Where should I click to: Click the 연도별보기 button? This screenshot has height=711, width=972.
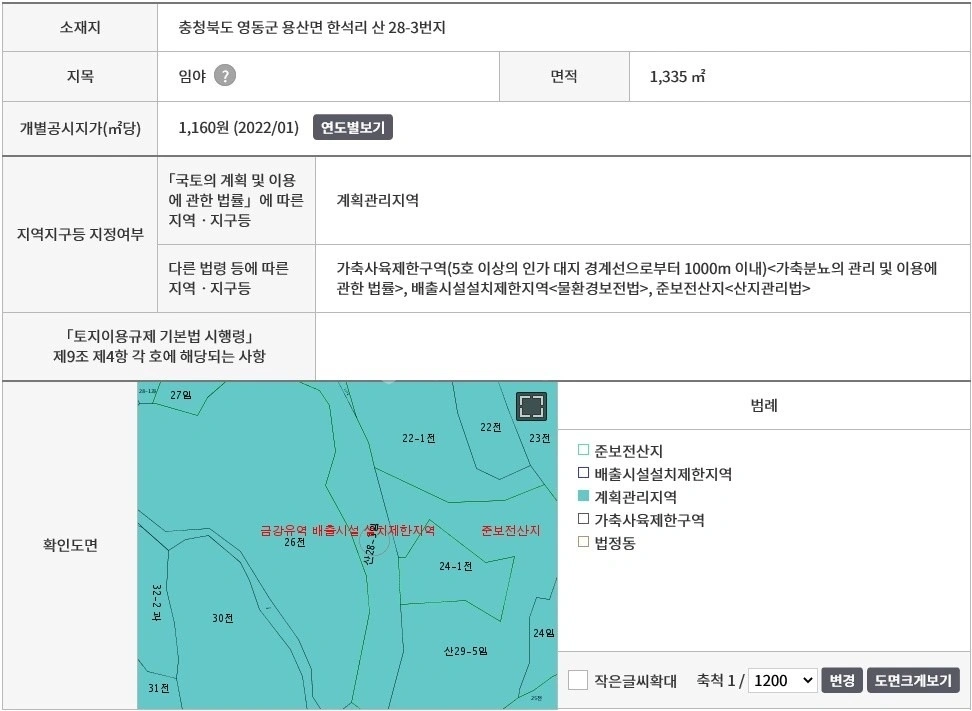click(353, 128)
